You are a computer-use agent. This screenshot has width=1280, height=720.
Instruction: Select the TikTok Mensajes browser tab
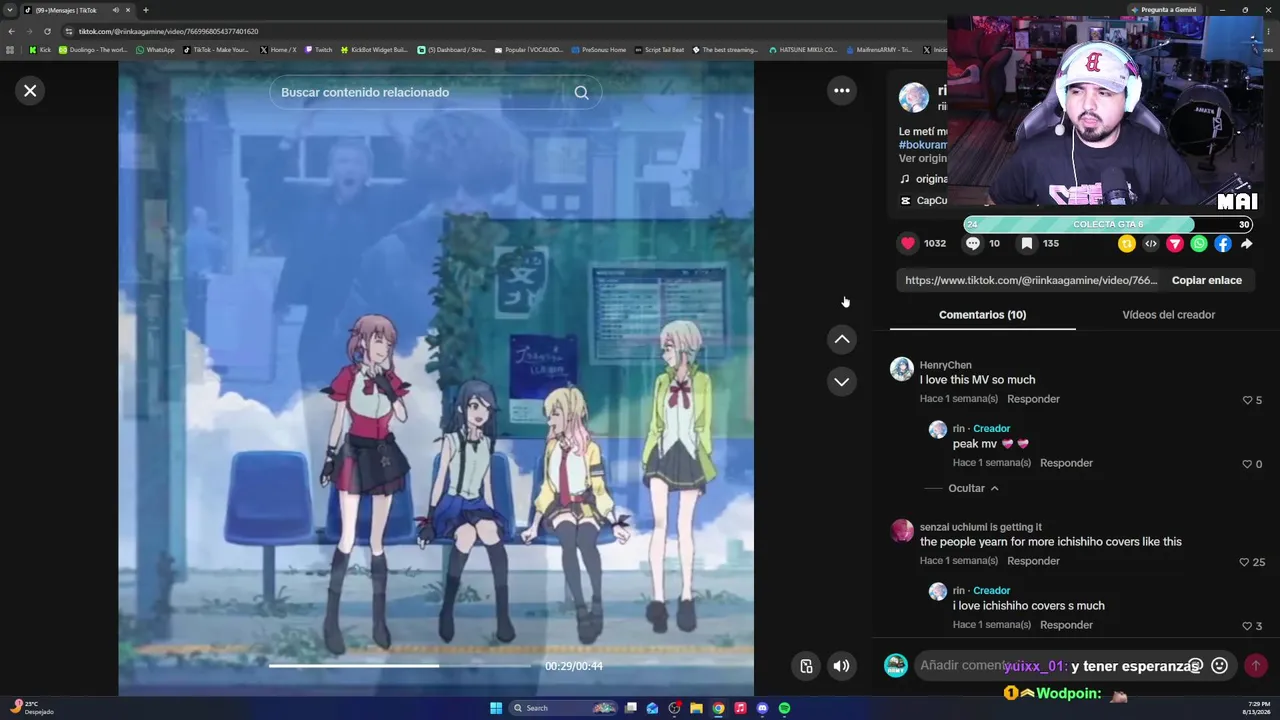coord(78,10)
